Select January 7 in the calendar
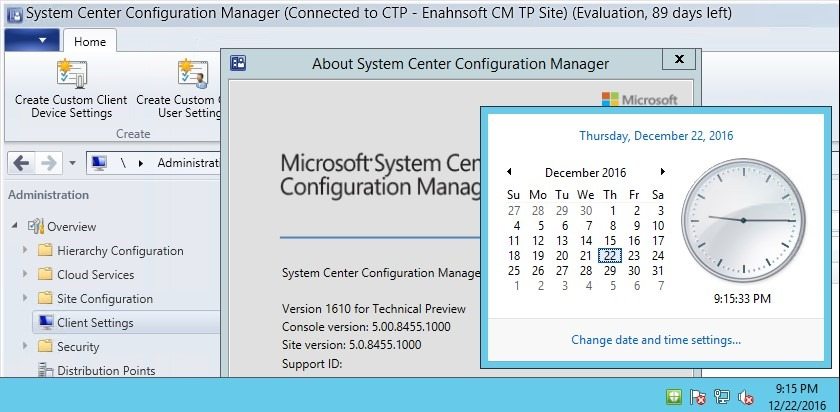Image resolution: width=840 pixels, height=412 pixels. point(661,286)
